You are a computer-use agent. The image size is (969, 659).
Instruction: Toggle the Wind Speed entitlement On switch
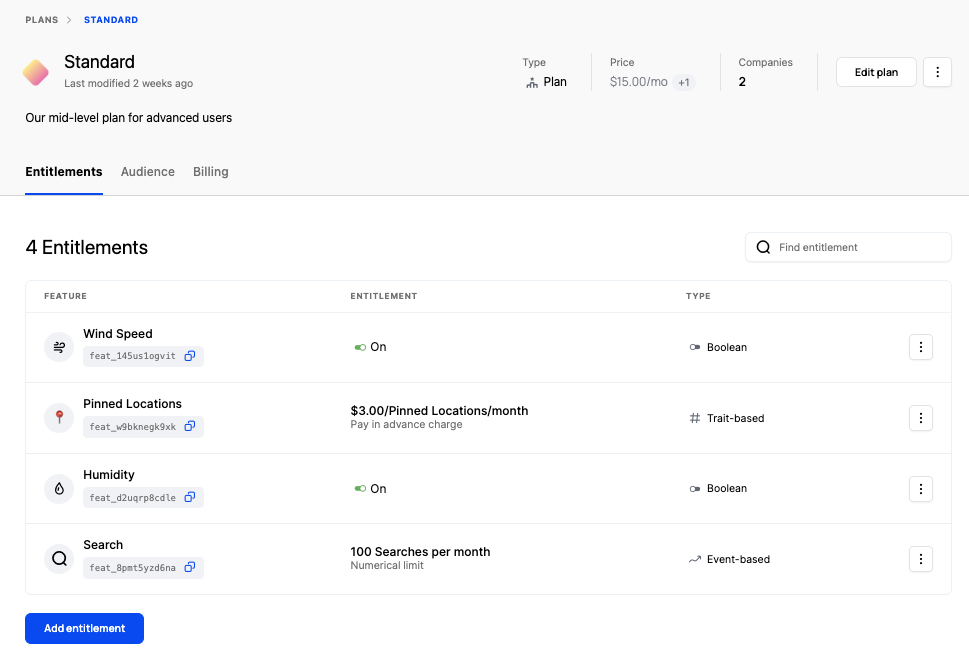pyautogui.click(x=360, y=347)
